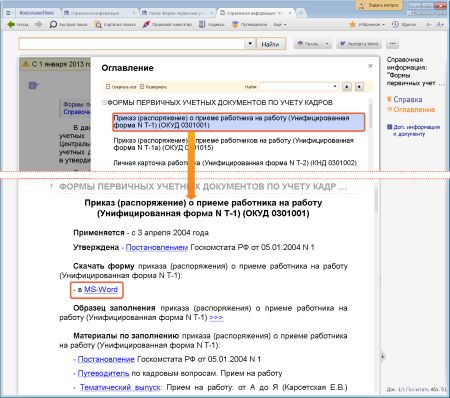This screenshot has width=450, height=398.
Task: Click the Найти button
Action: click(271, 44)
